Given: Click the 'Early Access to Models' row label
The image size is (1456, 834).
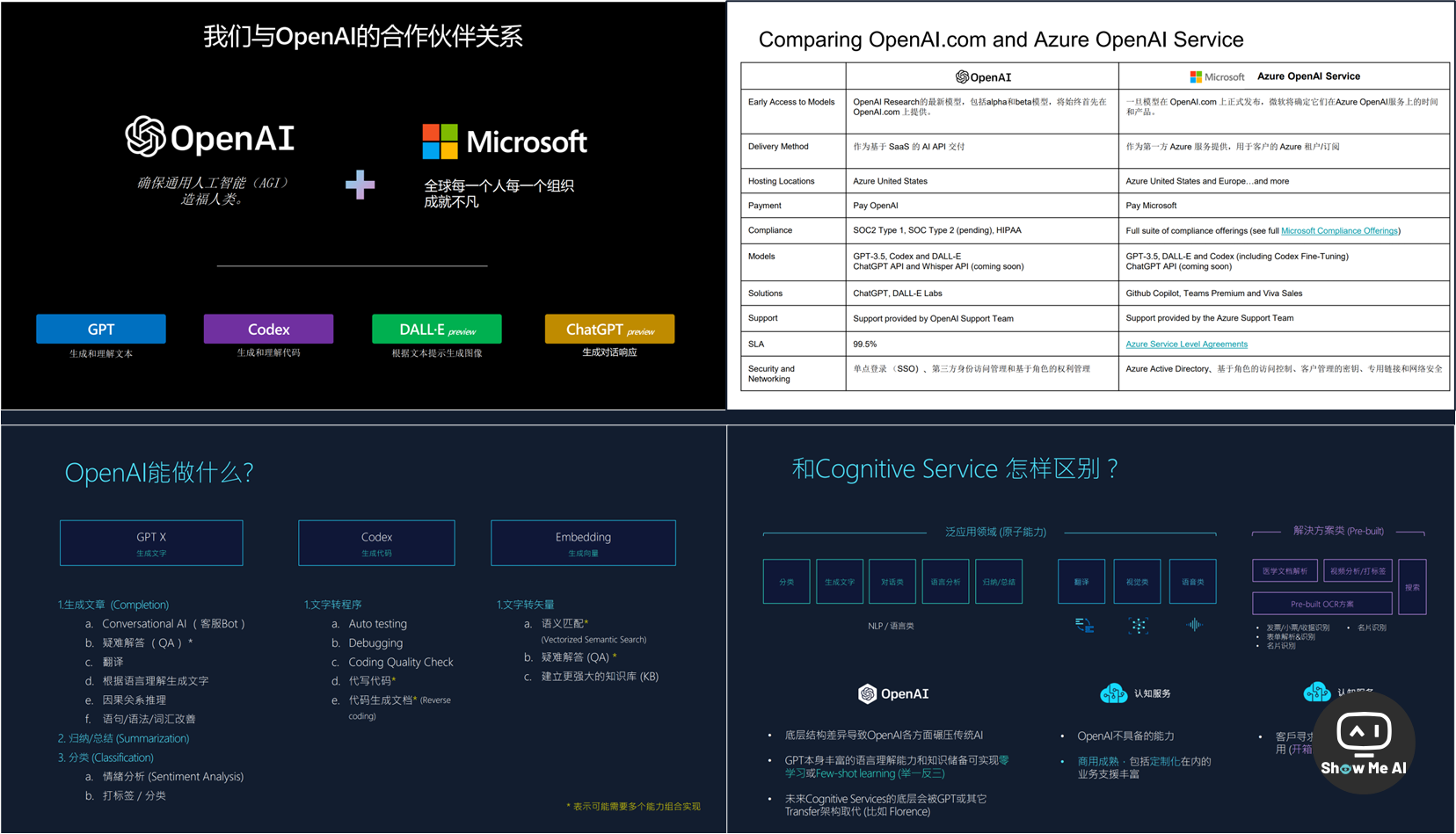Looking at the screenshot, I should click(791, 102).
